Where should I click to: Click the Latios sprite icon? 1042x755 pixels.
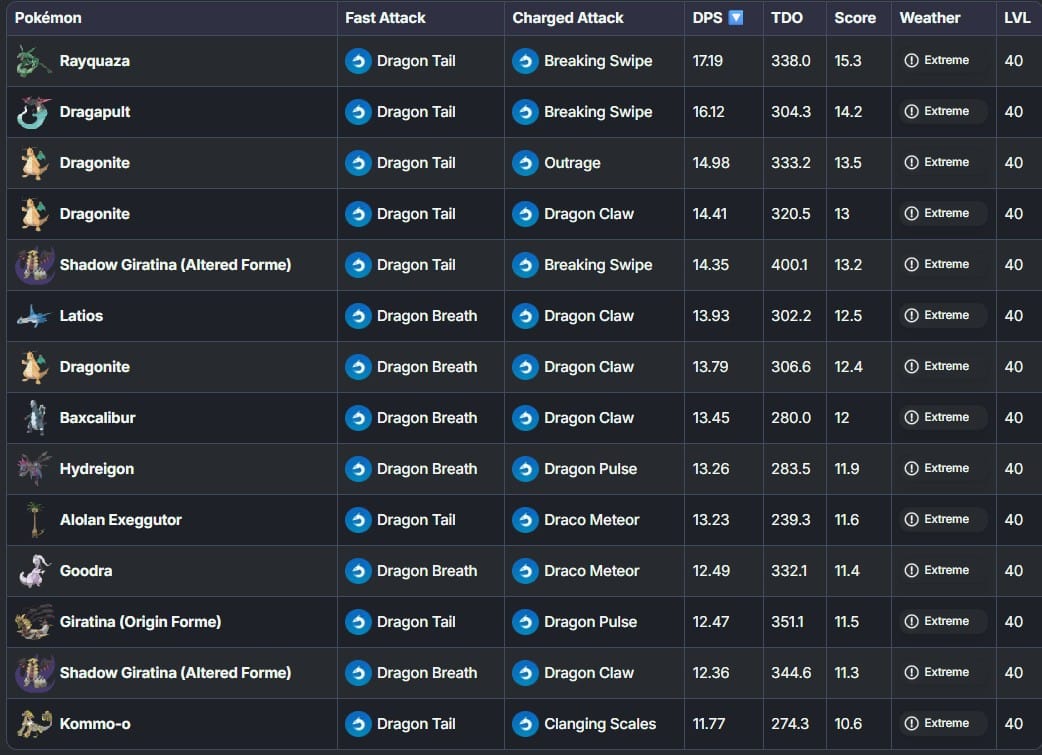33,316
